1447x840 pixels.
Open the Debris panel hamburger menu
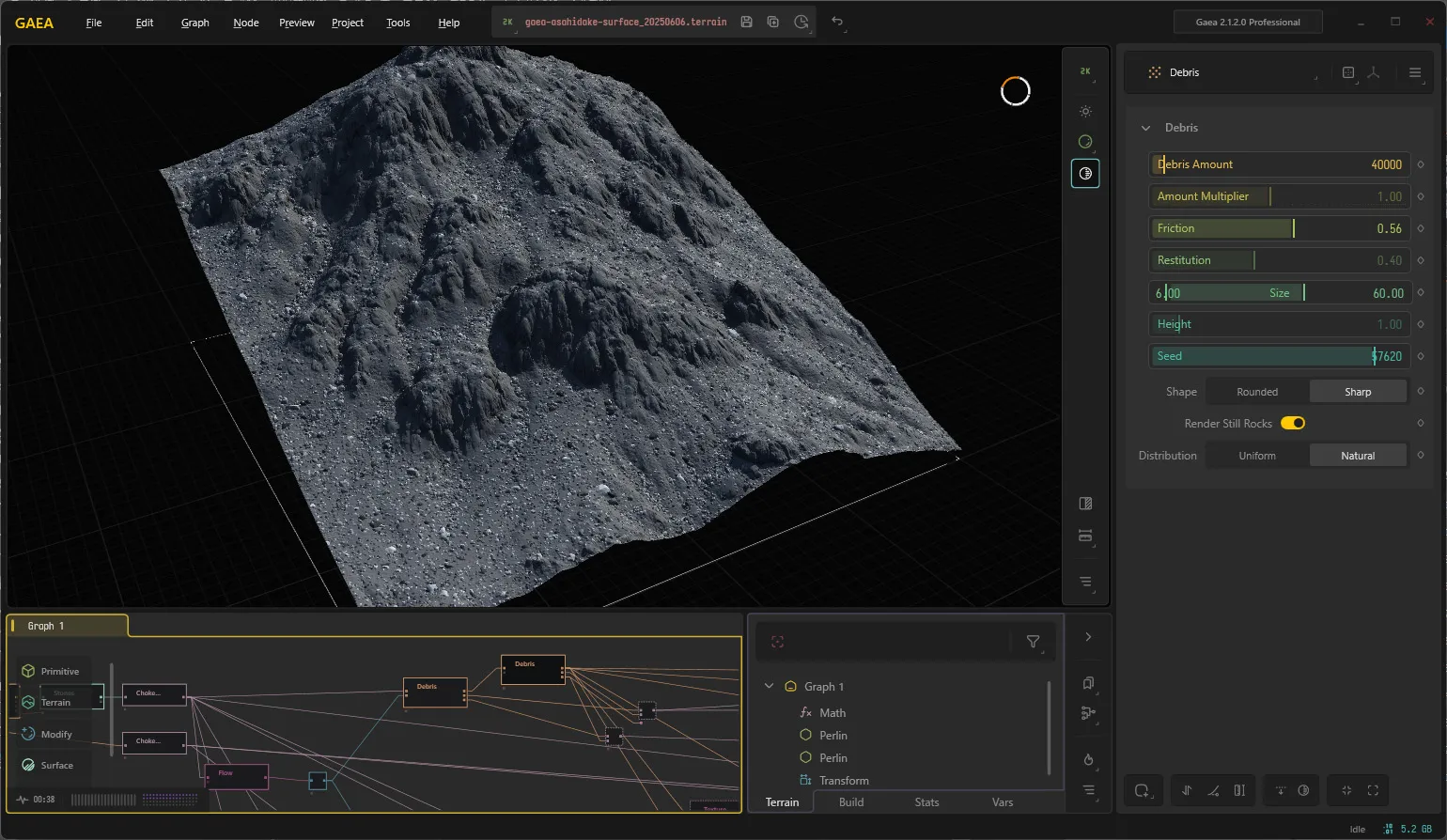point(1415,72)
